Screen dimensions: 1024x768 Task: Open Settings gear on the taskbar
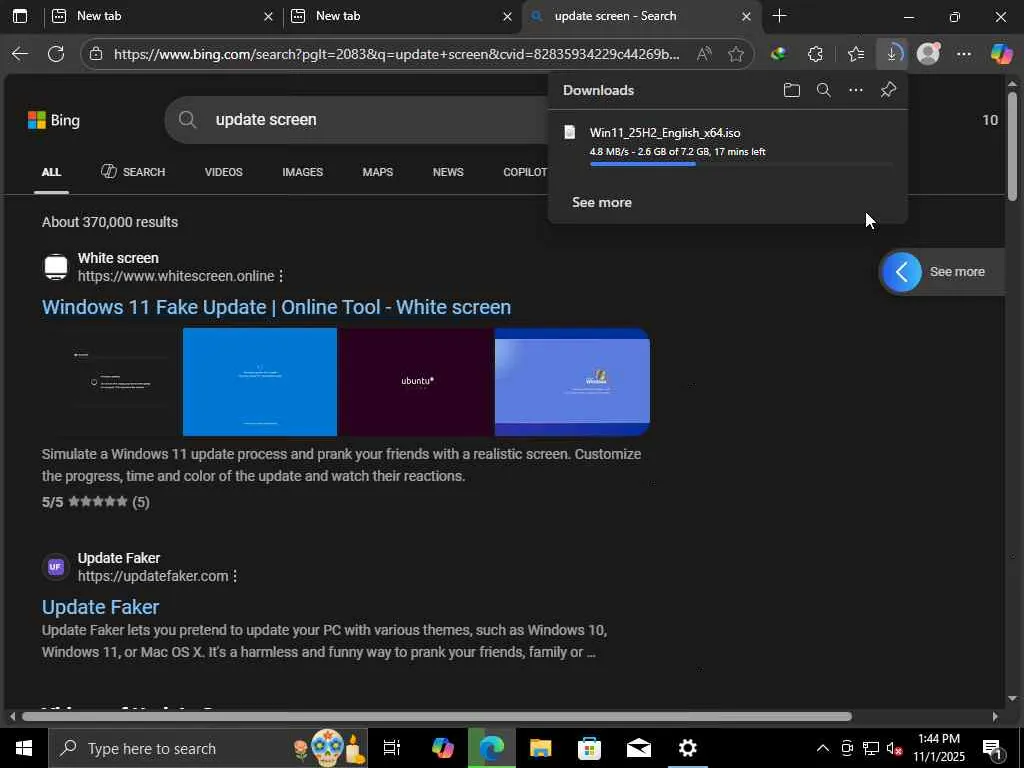tap(688, 748)
